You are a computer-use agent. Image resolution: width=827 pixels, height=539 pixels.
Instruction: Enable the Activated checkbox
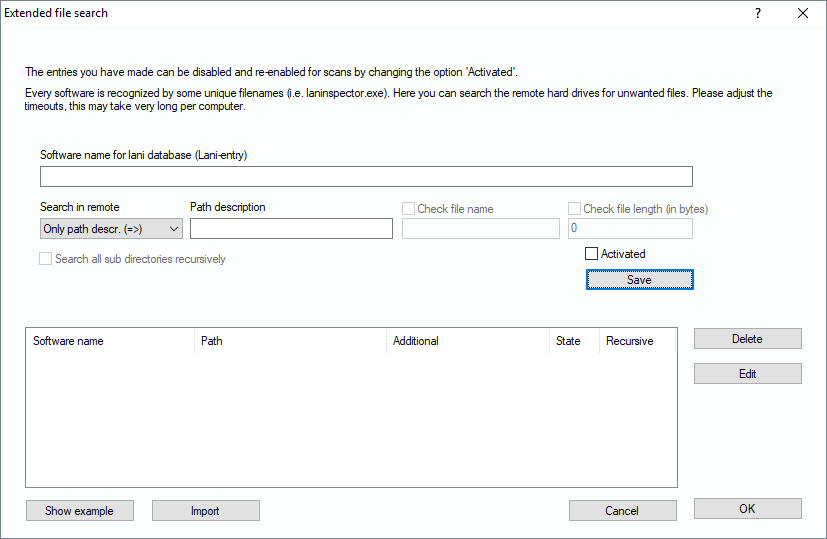[x=592, y=254]
